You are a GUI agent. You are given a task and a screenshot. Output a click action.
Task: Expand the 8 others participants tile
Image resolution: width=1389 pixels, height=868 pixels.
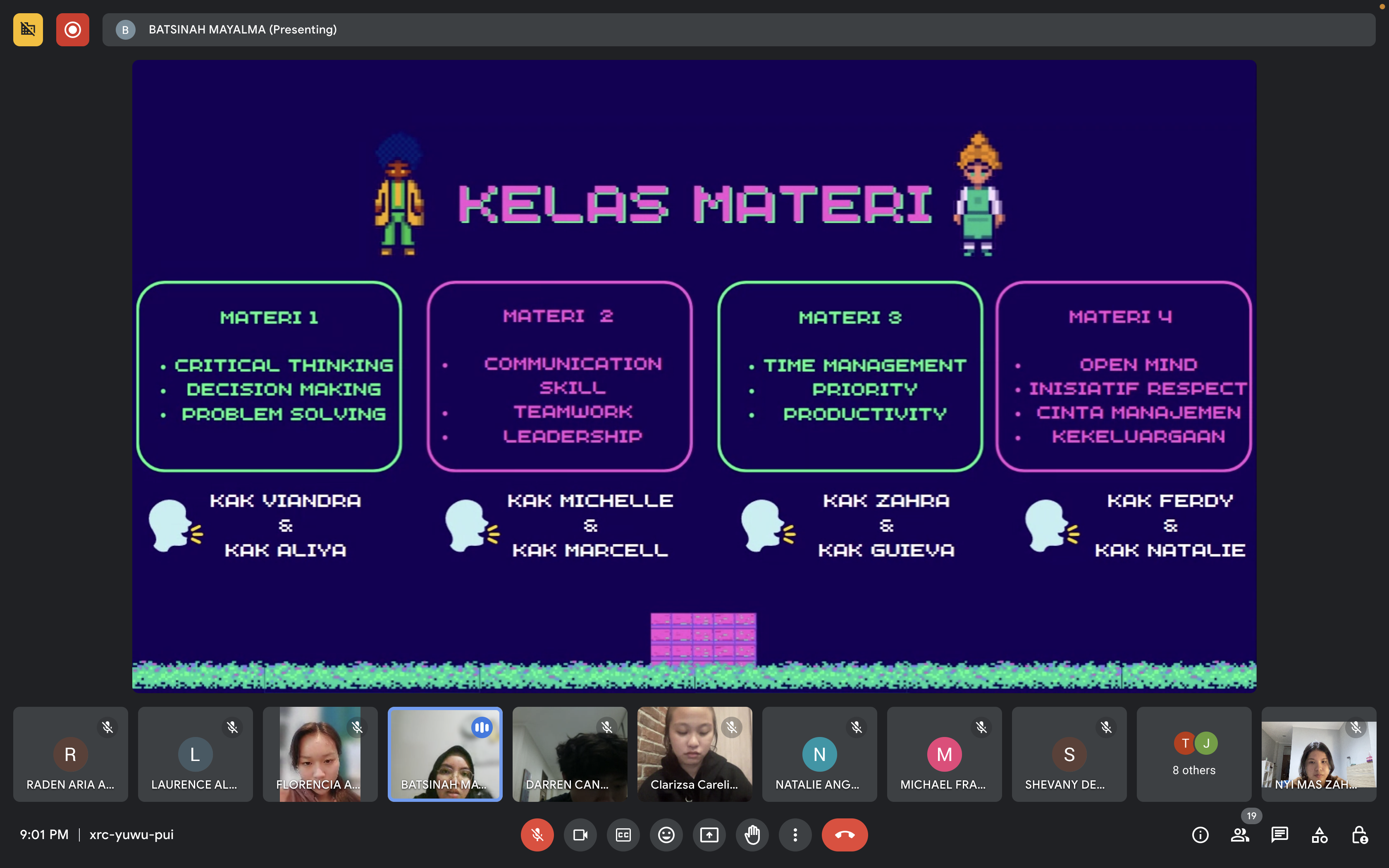pos(1194,754)
